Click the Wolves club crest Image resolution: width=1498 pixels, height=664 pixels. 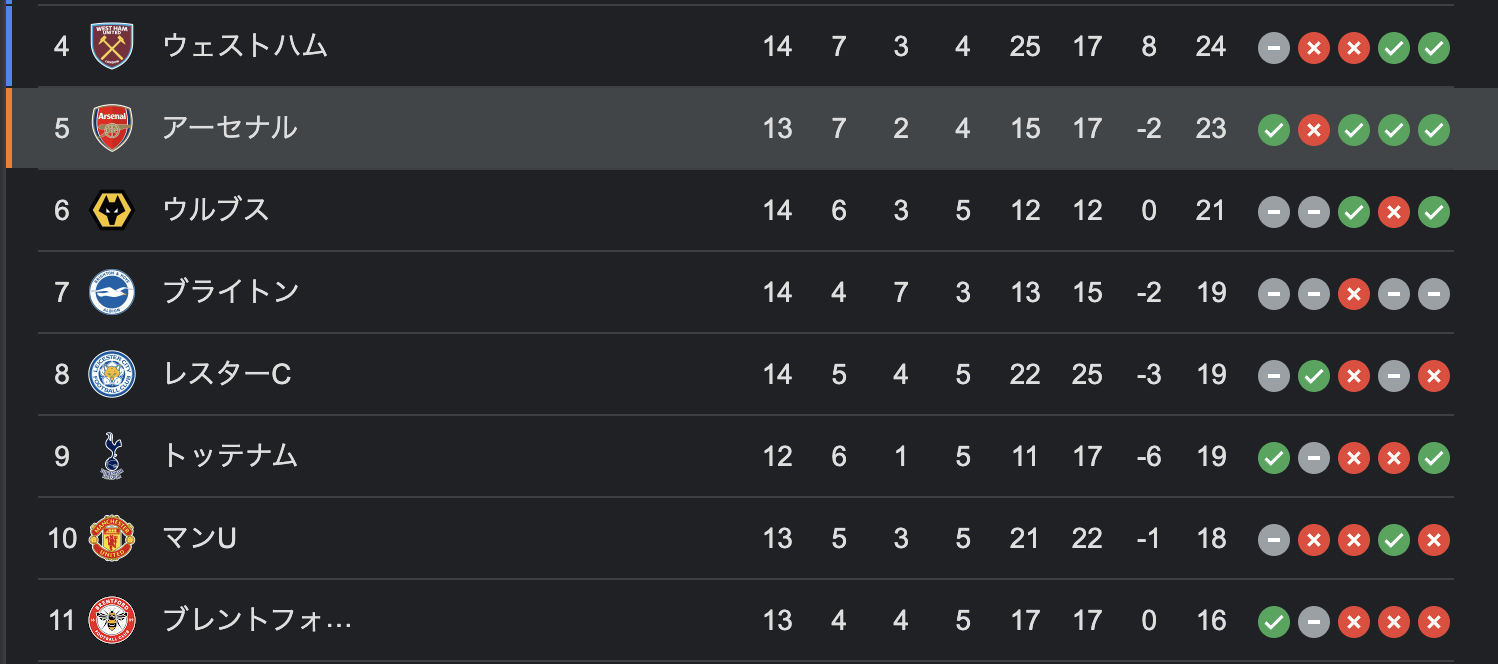[x=112, y=210]
